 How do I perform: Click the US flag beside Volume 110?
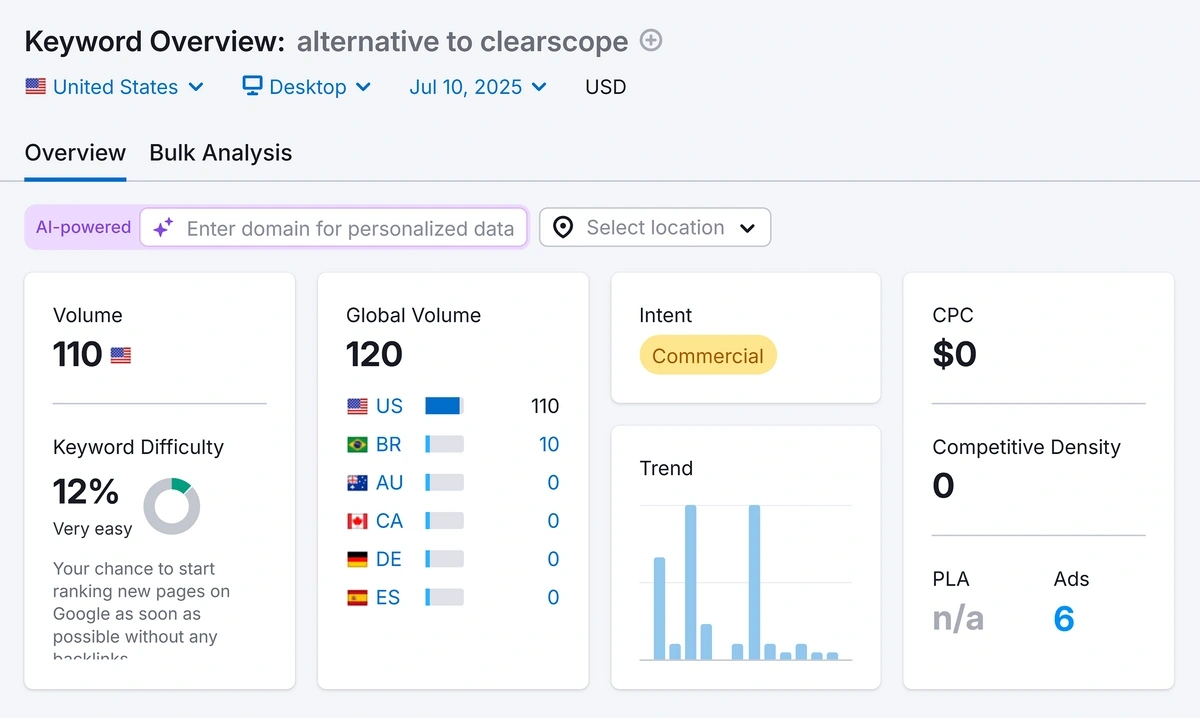(x=121, y=355)
